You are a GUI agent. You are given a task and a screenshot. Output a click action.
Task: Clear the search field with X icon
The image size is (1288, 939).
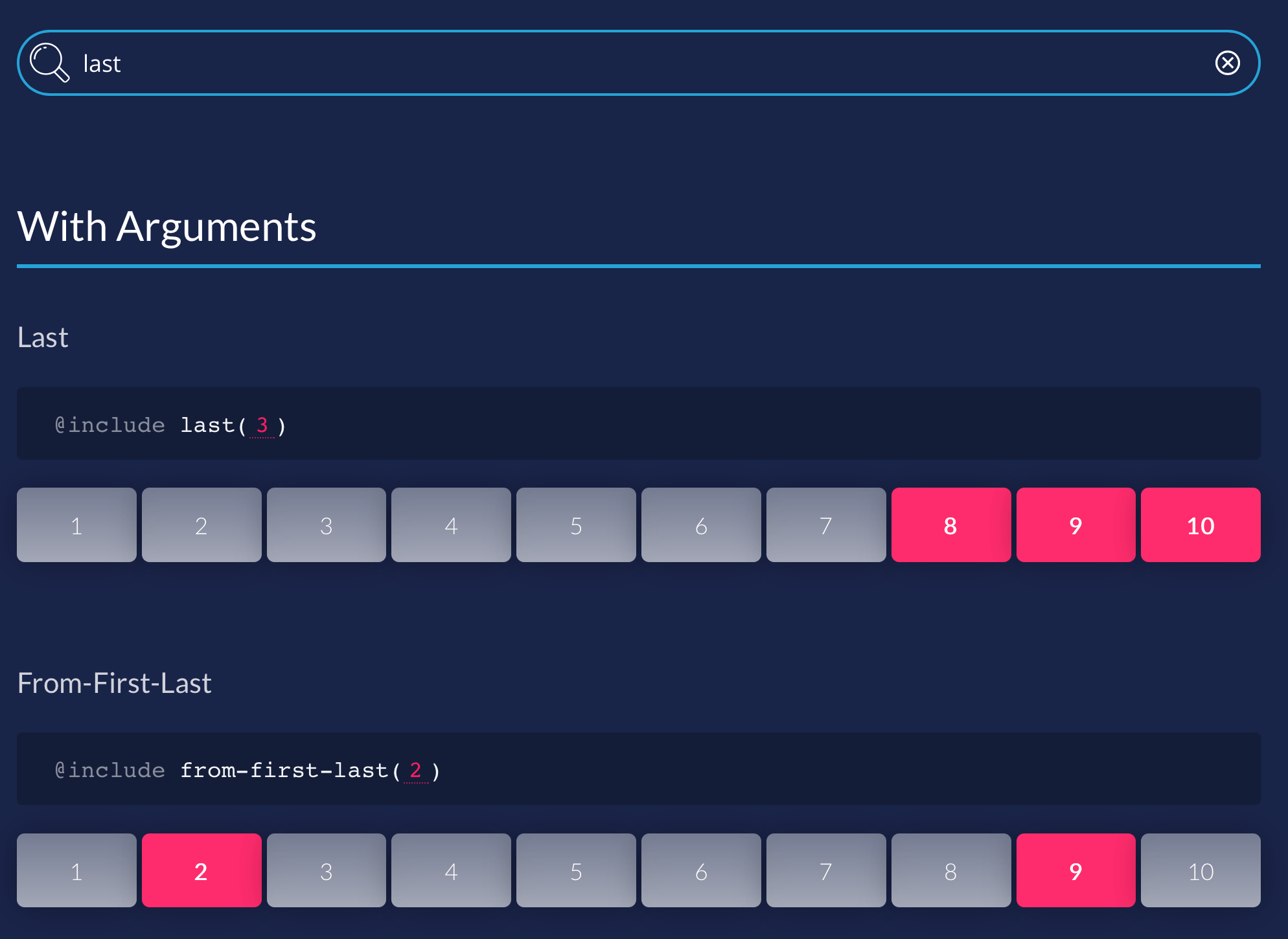pyautogui.click(x=1227, y=62)
